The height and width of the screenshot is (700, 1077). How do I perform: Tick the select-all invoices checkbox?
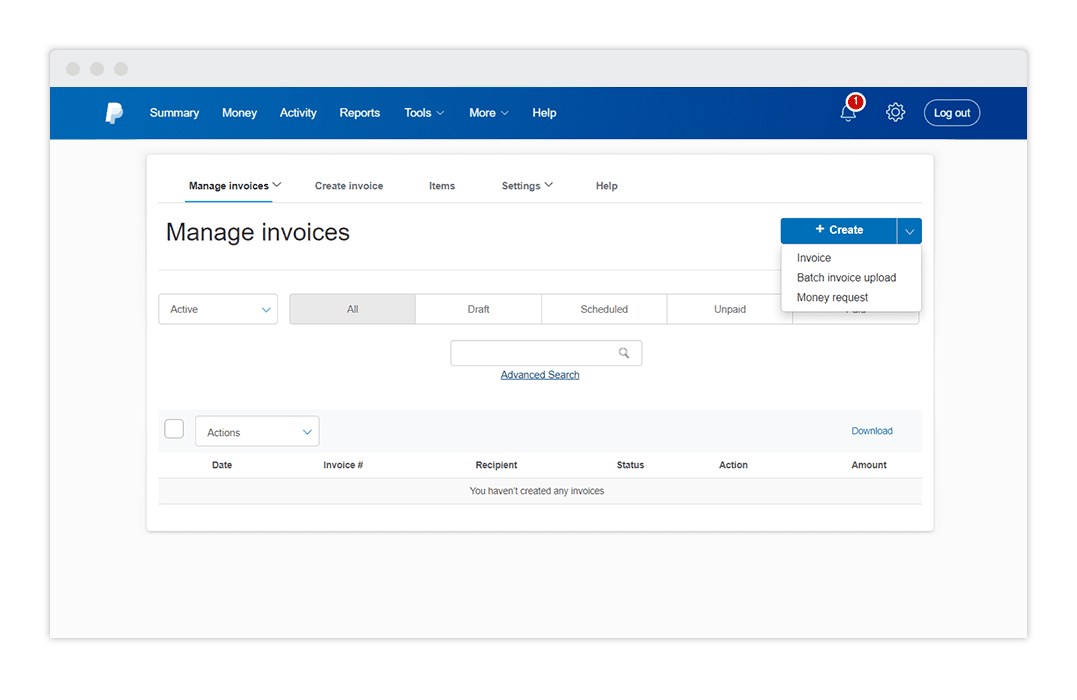tap(174, 429)
